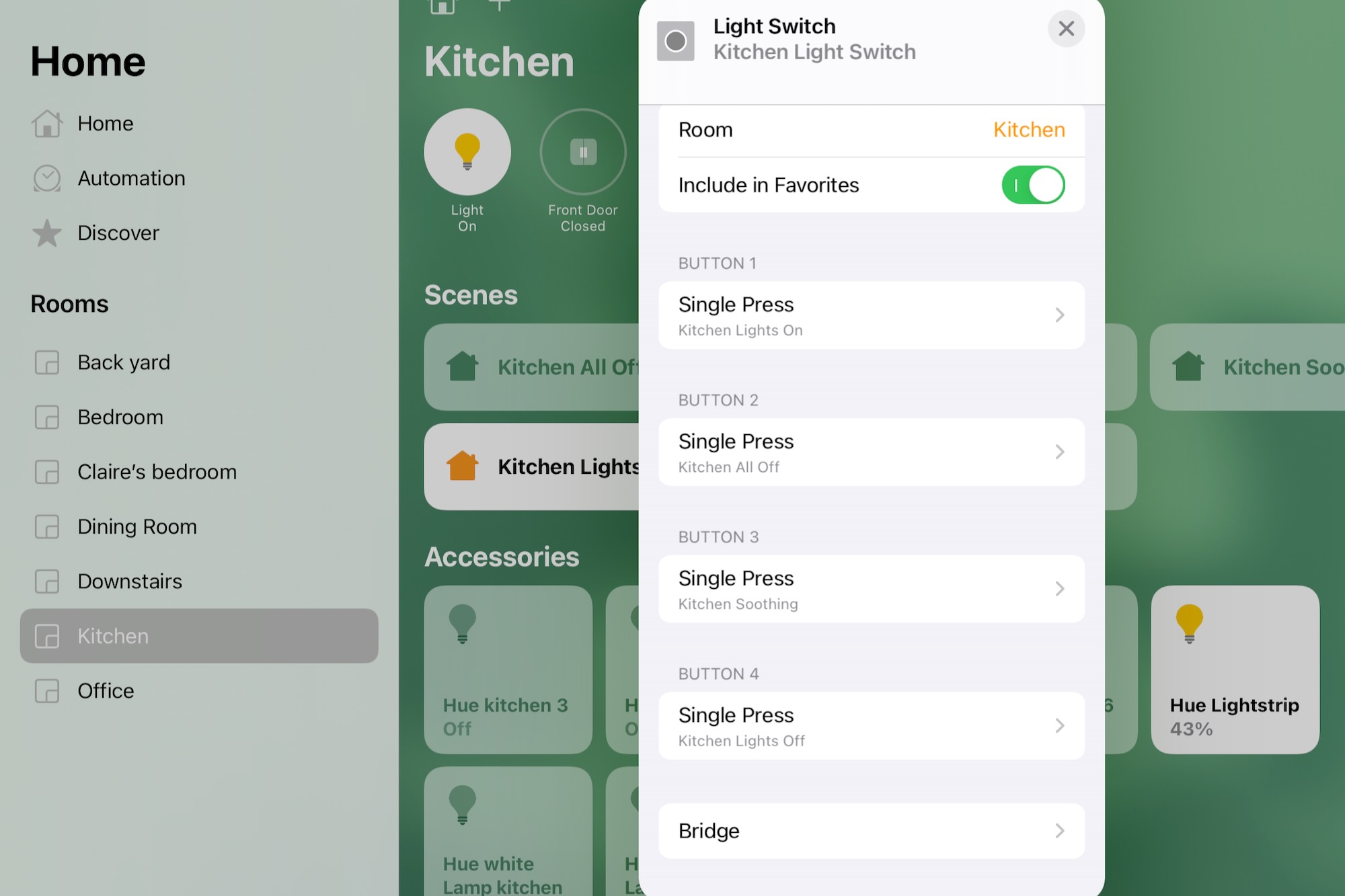Toggle the Include in Favorites switch
Screen dimensions: 1345x896
1035,184
